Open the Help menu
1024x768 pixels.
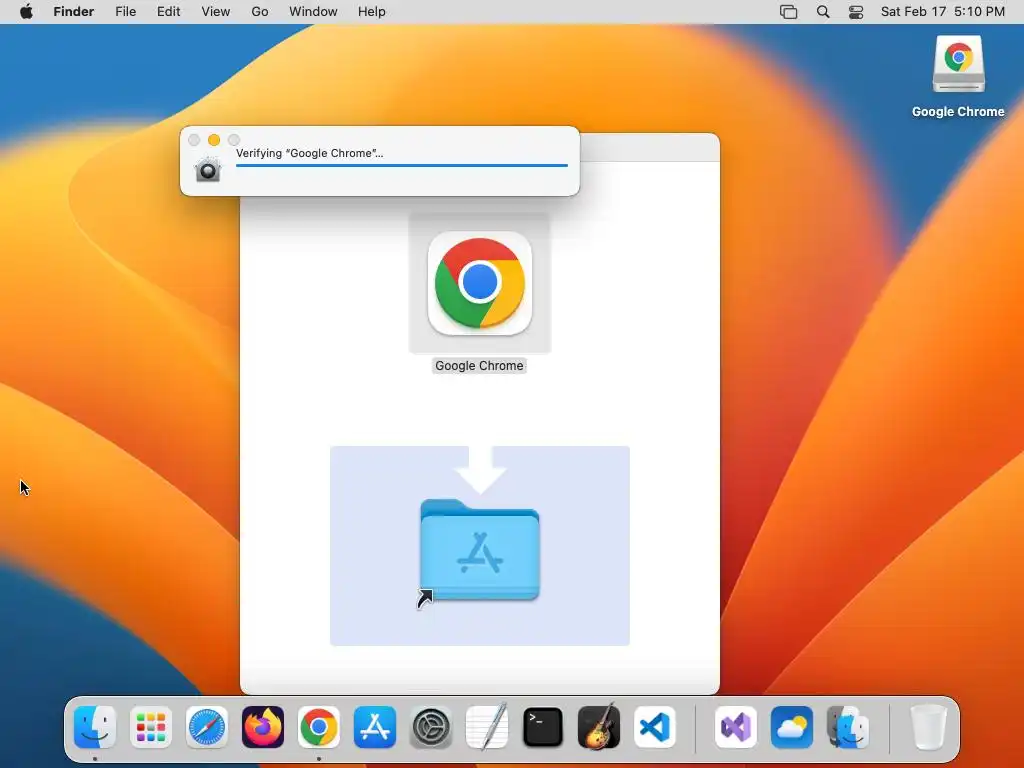click(372, 12)
